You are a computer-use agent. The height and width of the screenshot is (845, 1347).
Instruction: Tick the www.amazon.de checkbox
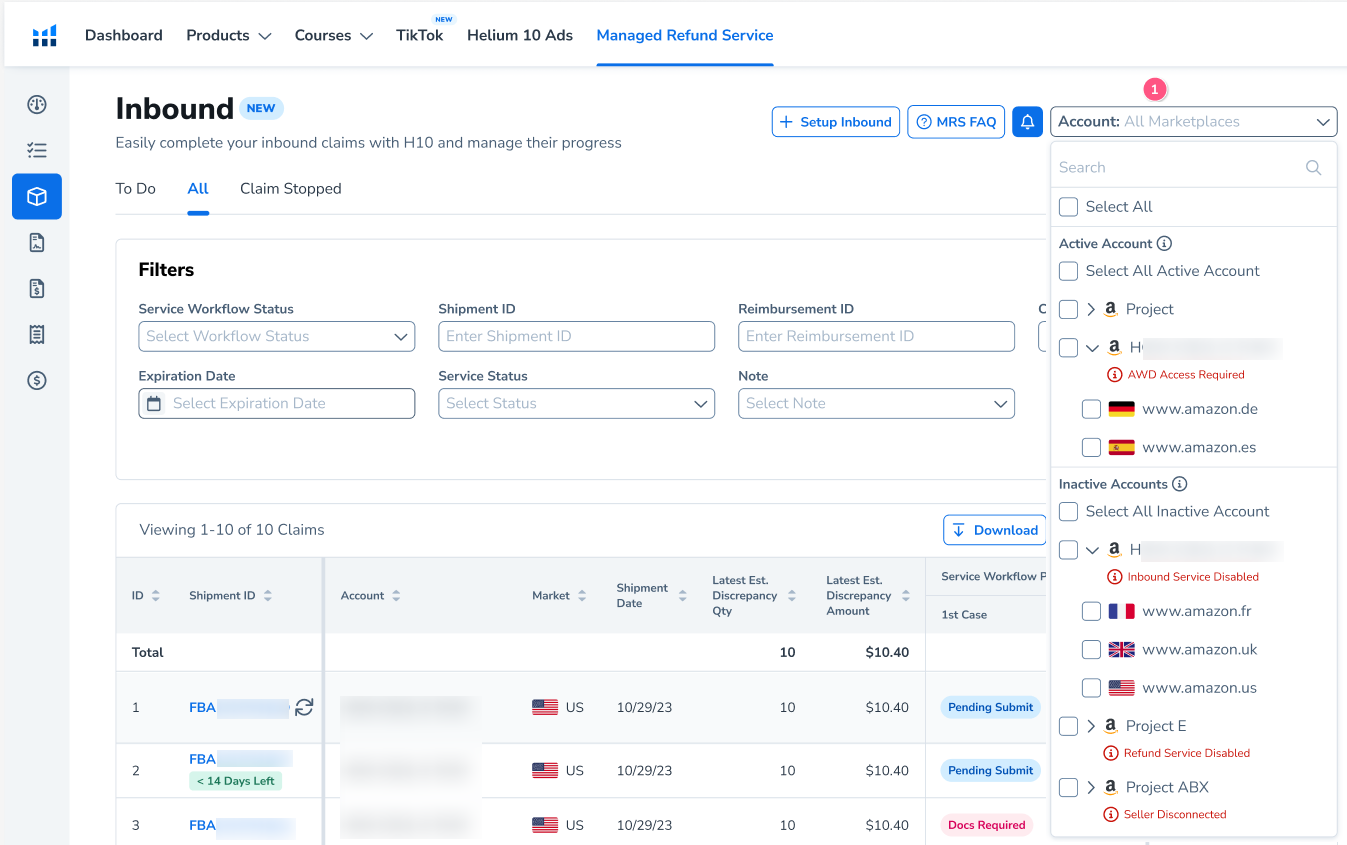[x=1091, y=410]
